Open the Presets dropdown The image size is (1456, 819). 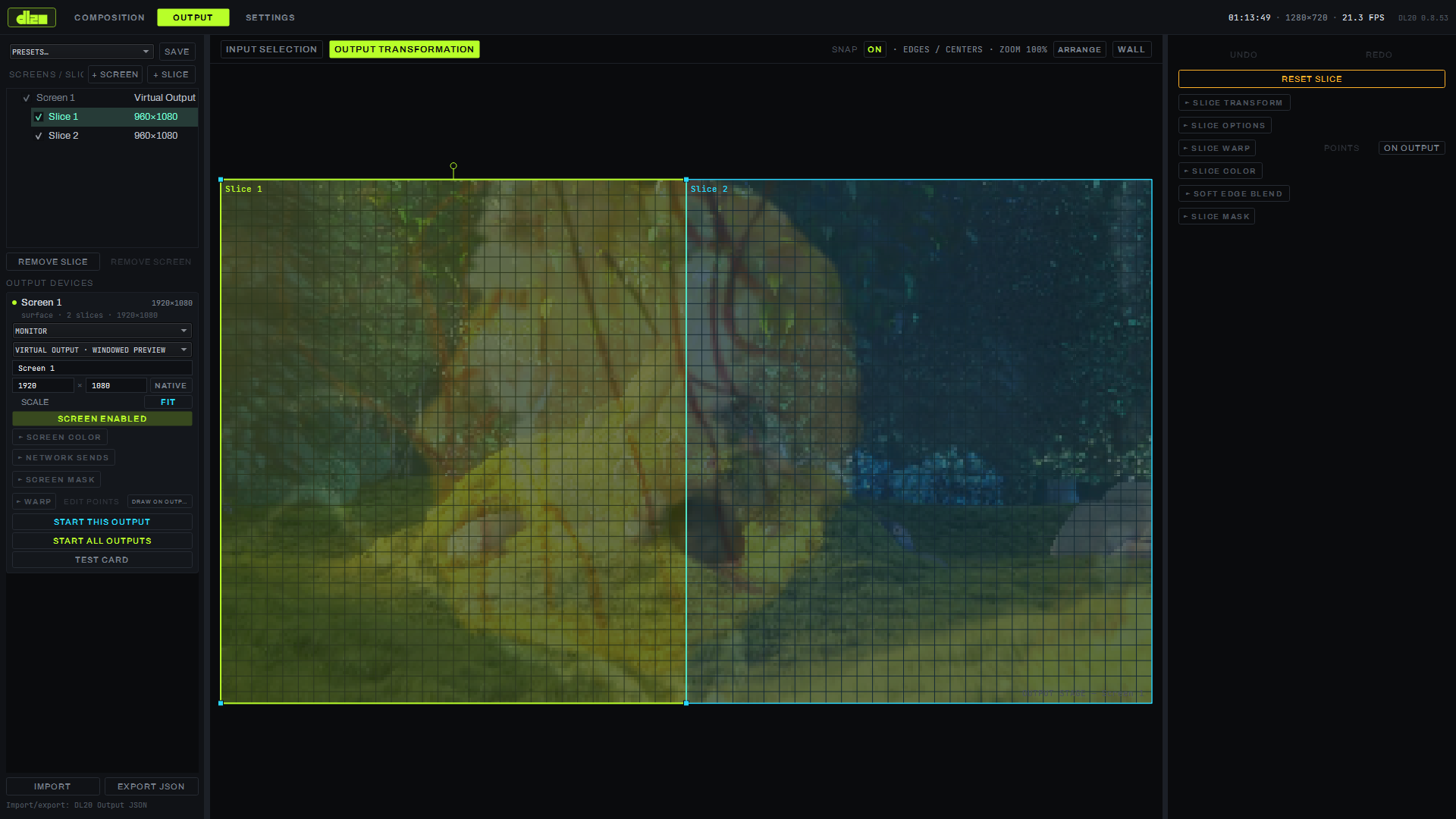click(x=81, y=52)
